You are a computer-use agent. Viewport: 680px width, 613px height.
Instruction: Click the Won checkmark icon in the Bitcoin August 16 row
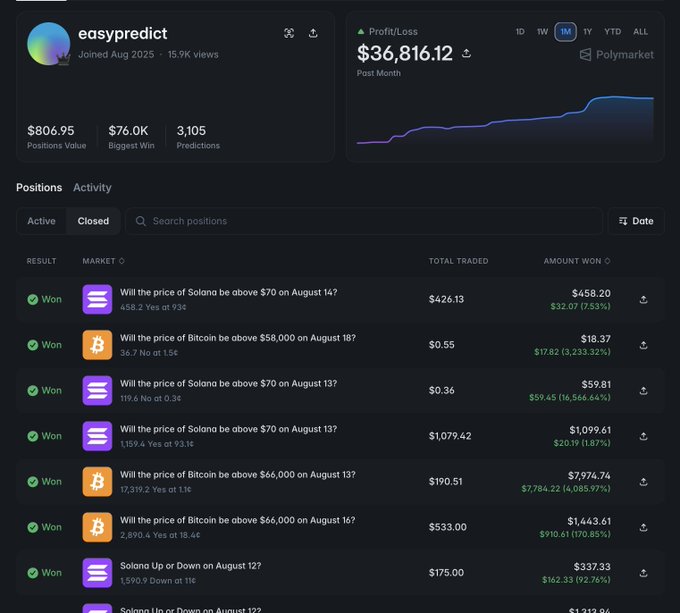coord(33,527)
